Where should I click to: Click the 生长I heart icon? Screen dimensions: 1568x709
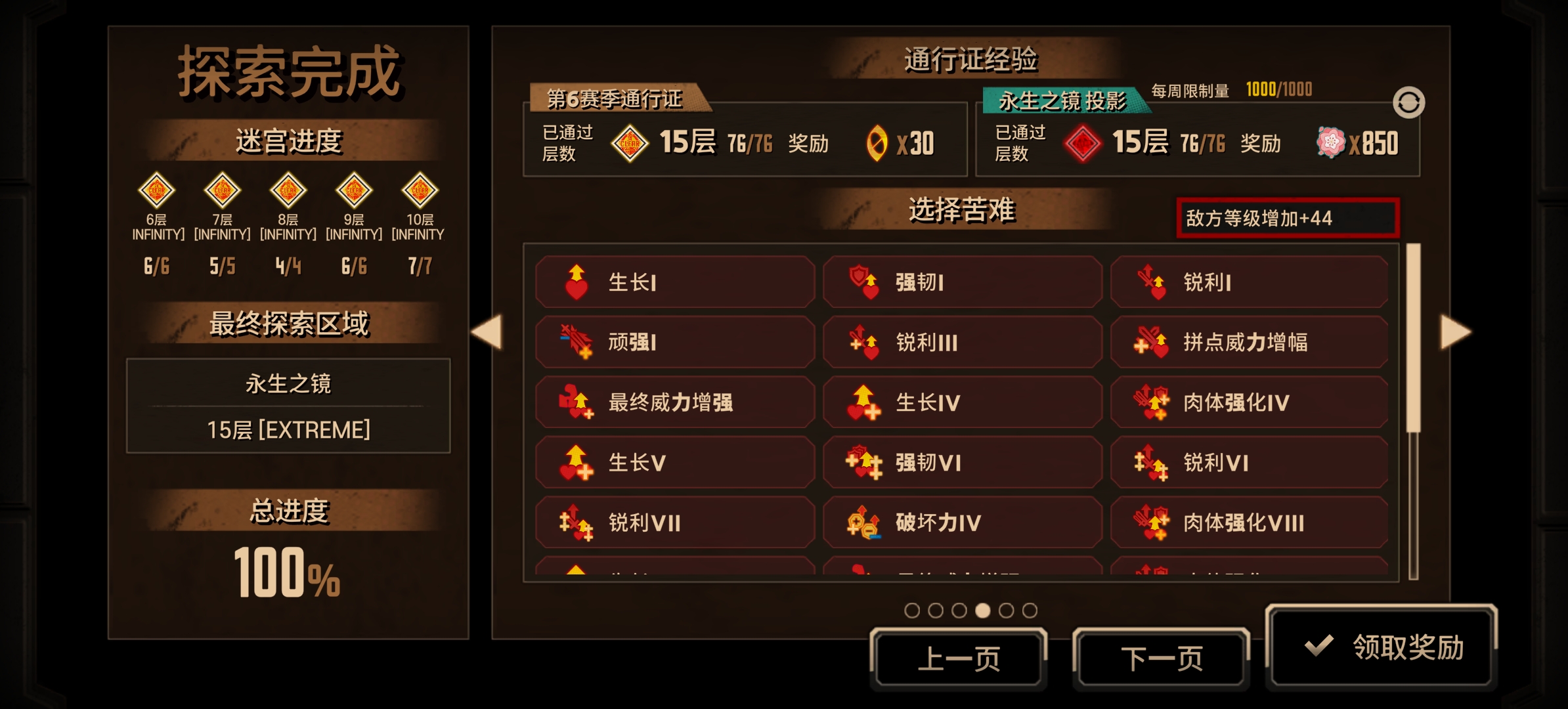click(x=577, y=282)
